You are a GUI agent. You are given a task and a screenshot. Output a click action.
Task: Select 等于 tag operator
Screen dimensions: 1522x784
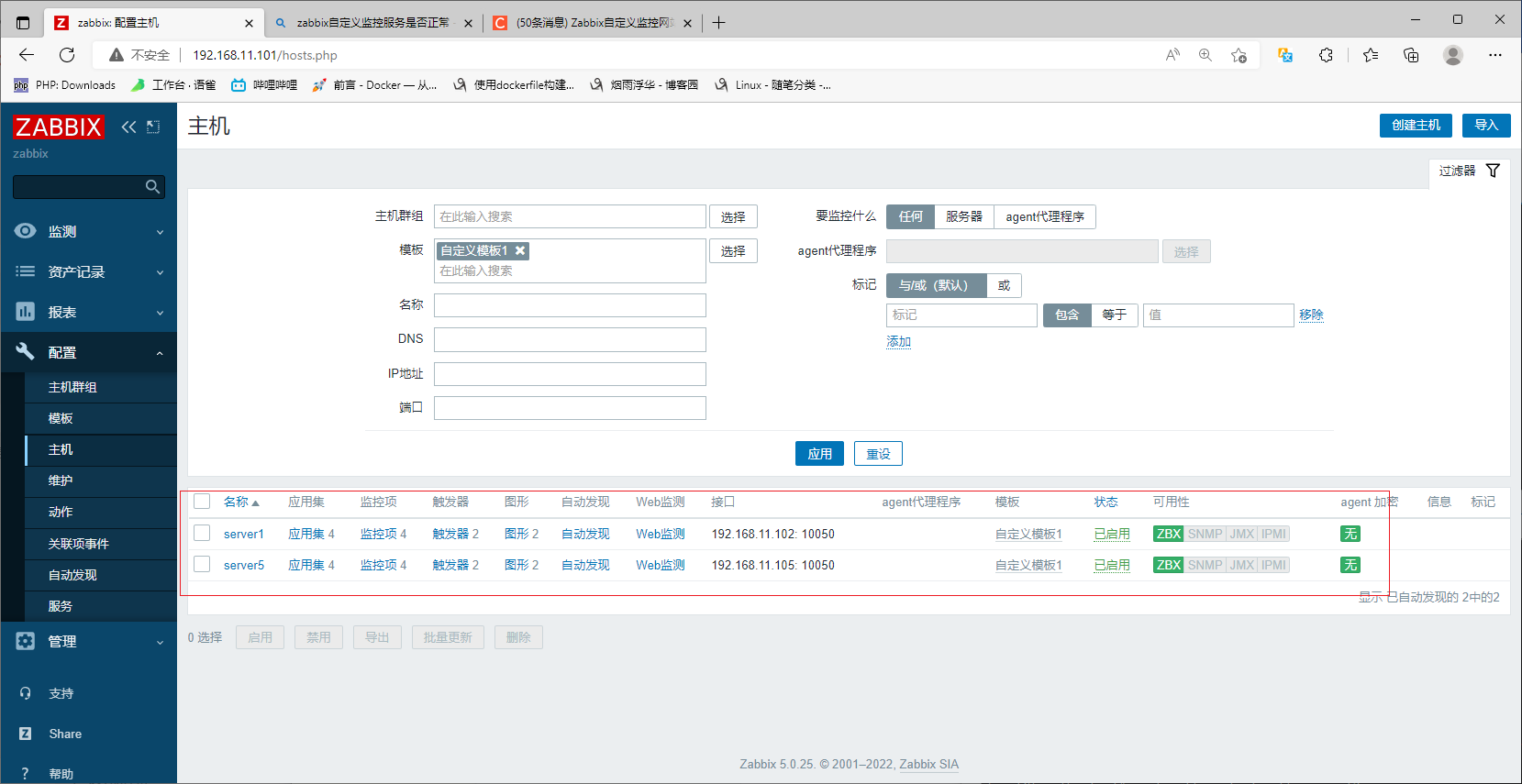pyautogui.click(x=1115, y=315)
